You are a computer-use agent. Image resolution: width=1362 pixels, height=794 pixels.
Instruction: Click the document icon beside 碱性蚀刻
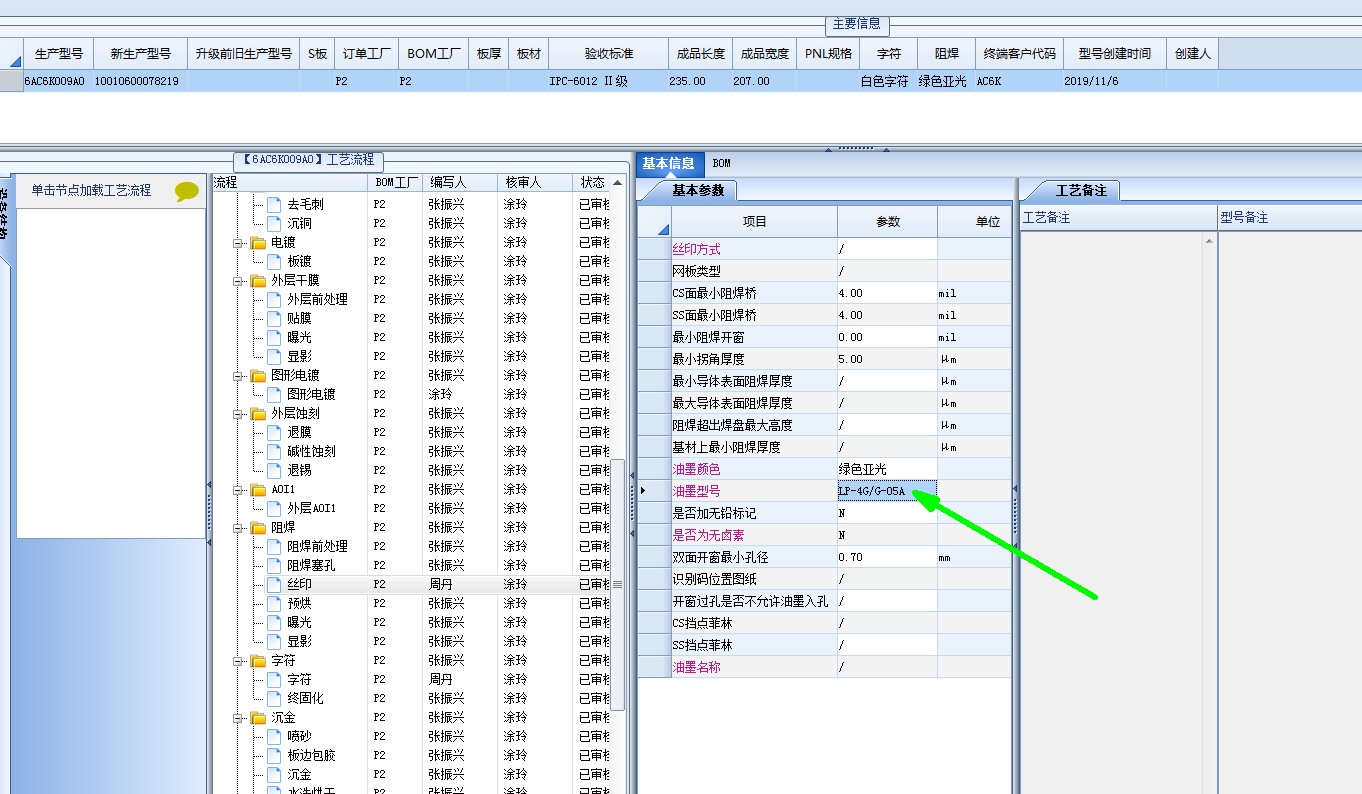pyautogui.click(x=274, y=451)
